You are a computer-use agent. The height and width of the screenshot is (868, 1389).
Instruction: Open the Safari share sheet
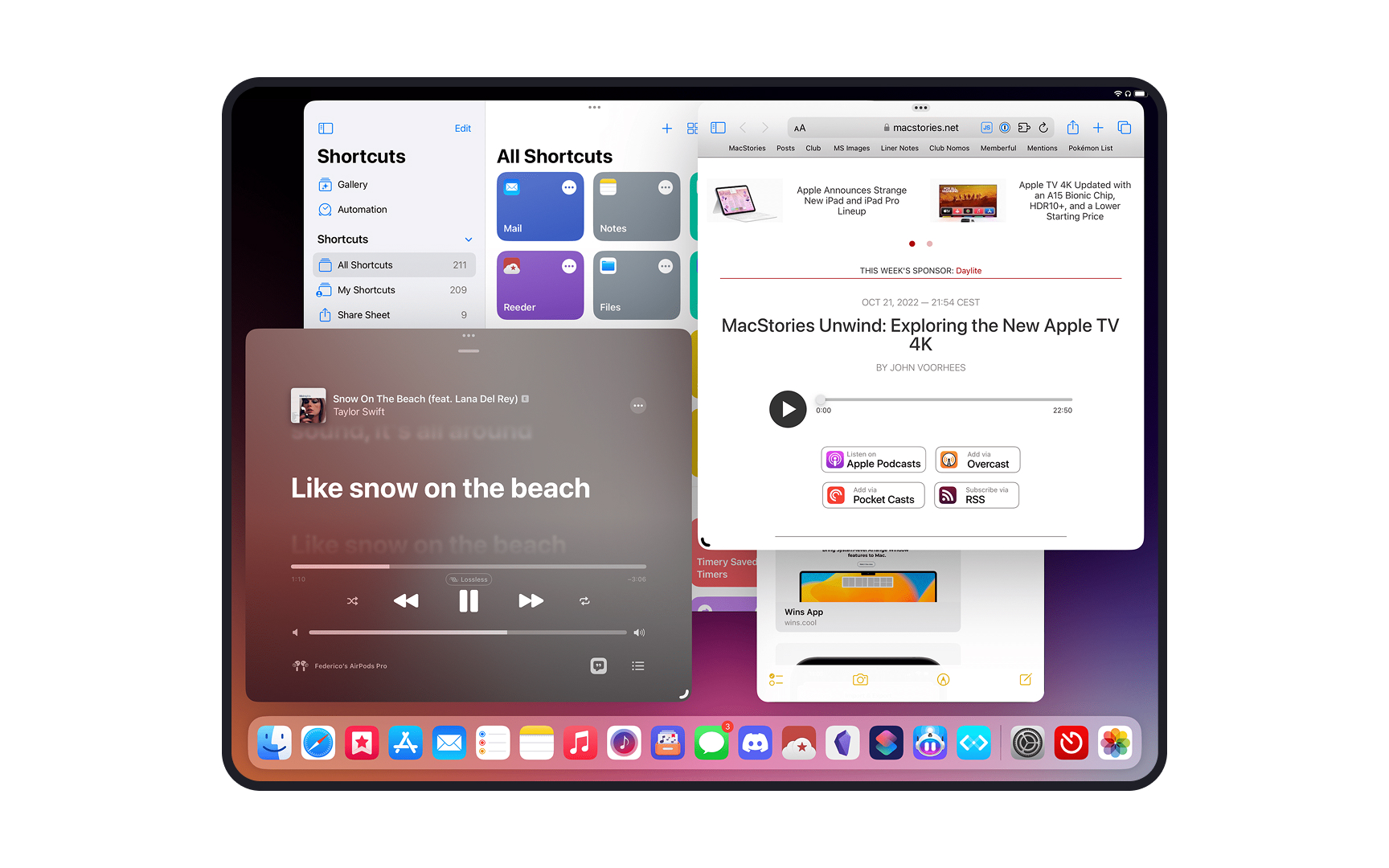1072,127
